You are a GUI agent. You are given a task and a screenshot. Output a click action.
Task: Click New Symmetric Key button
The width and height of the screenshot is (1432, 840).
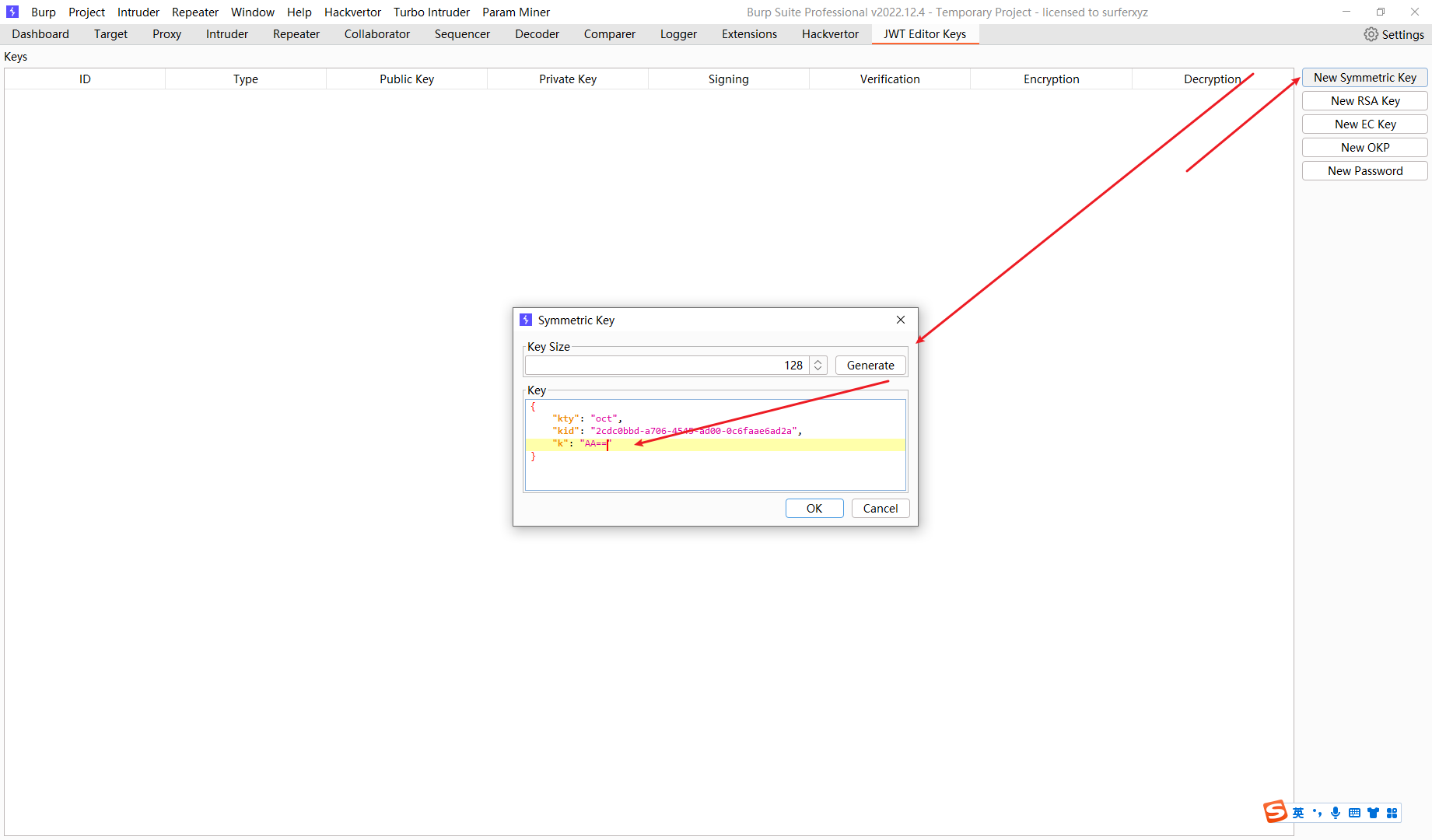[1365, 78]
